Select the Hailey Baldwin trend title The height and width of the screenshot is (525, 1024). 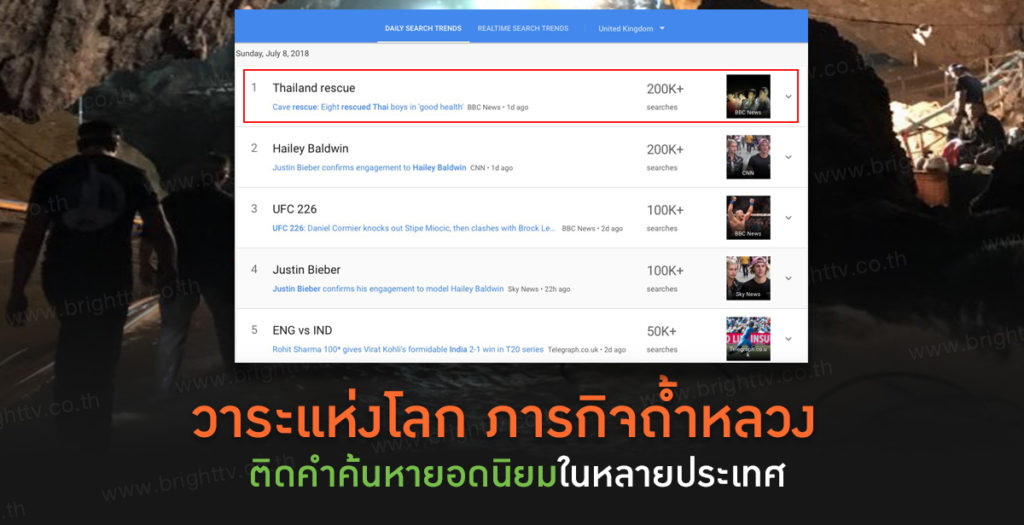pyautogui.click(x=310, y=149)
